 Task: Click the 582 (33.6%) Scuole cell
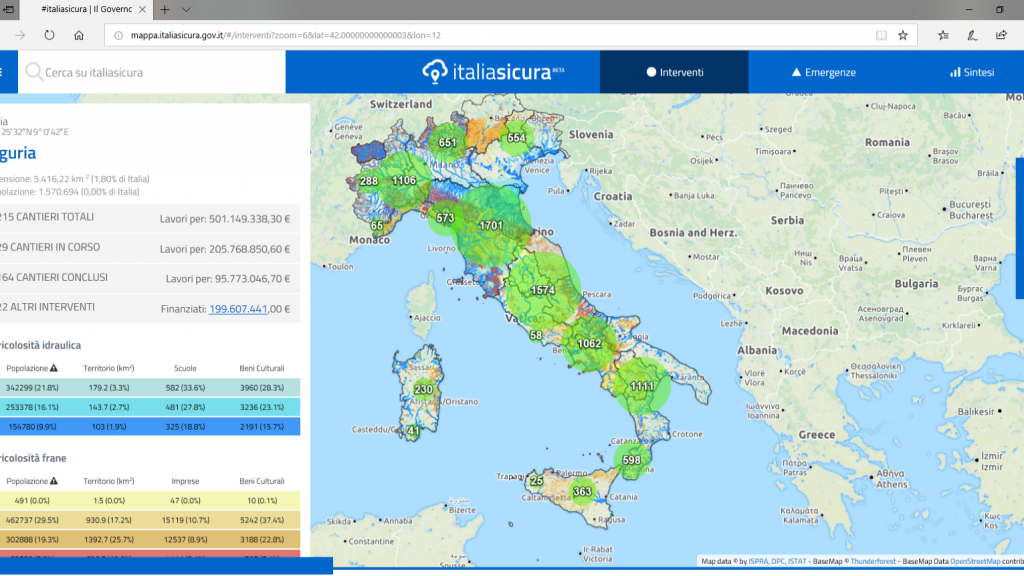[185, 388]
